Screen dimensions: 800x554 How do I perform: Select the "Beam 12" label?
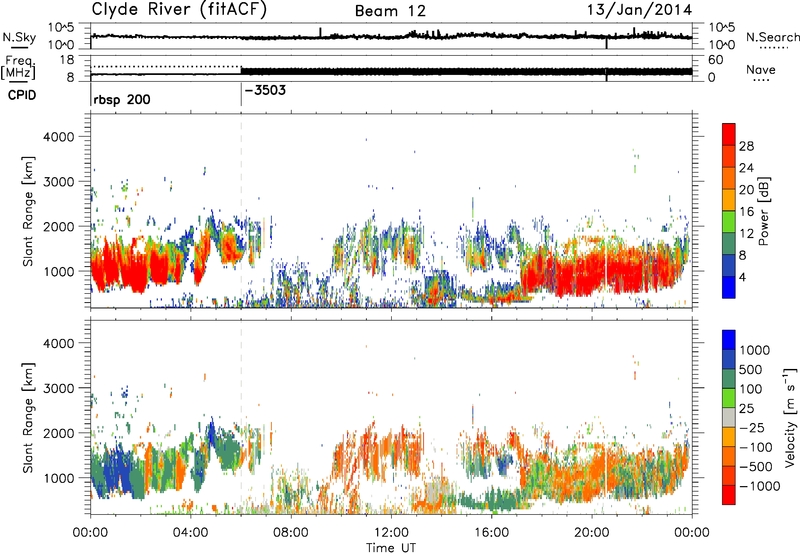(390, 11)
